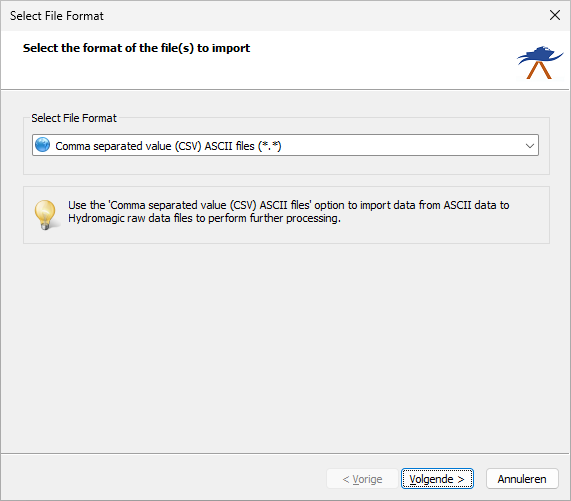Click the globe icon in the format combo
This screenshot has width=571, height=501.
(x=43, y=145)
